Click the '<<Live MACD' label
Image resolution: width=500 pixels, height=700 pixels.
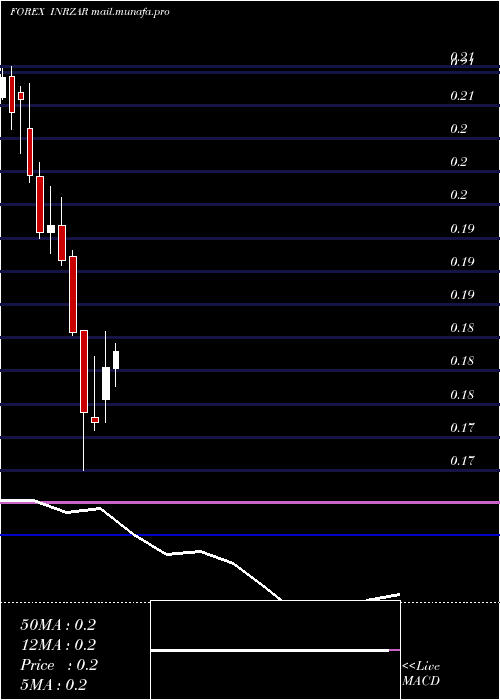(421, 674)
